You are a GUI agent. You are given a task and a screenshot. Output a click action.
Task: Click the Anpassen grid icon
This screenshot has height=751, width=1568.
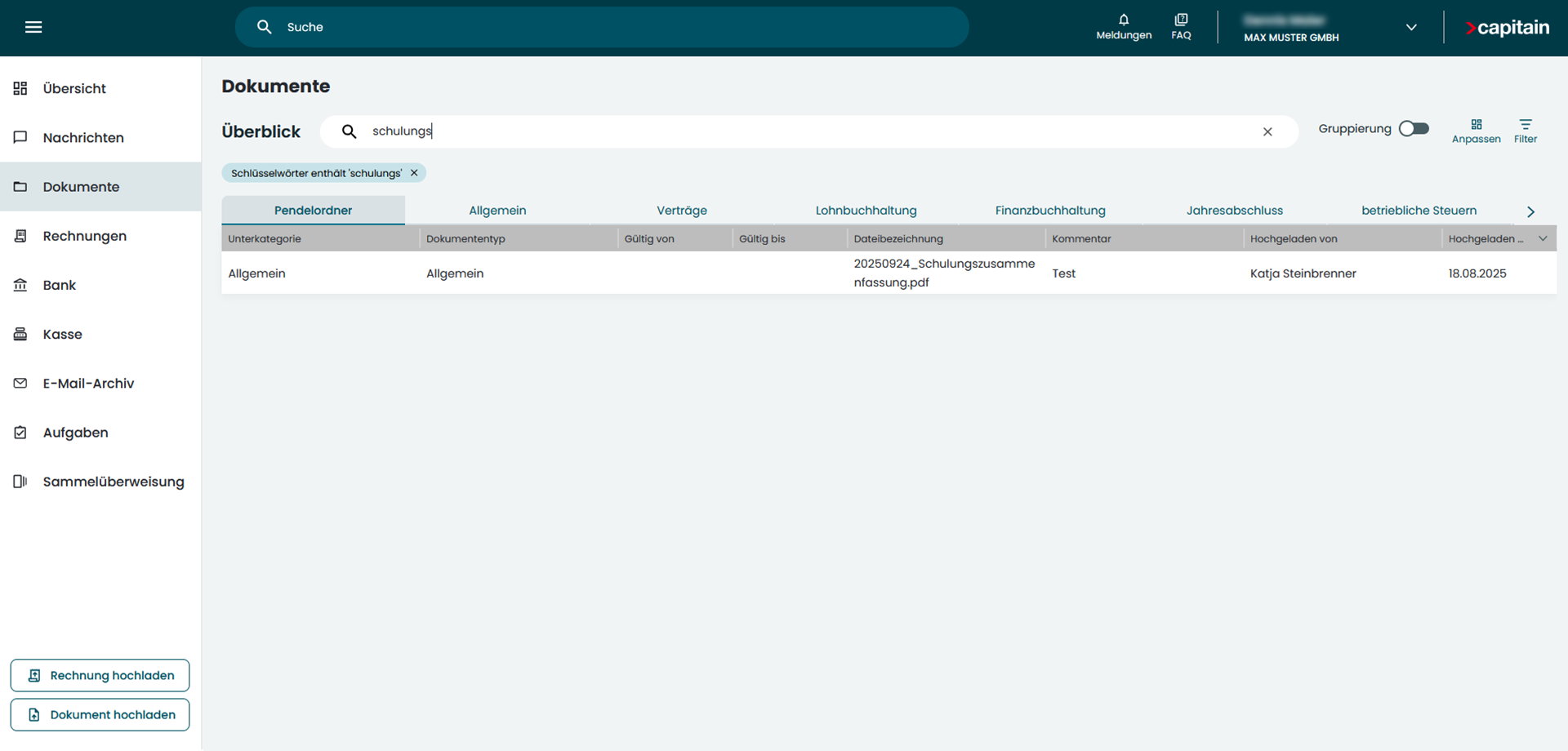click(1476, 131)
